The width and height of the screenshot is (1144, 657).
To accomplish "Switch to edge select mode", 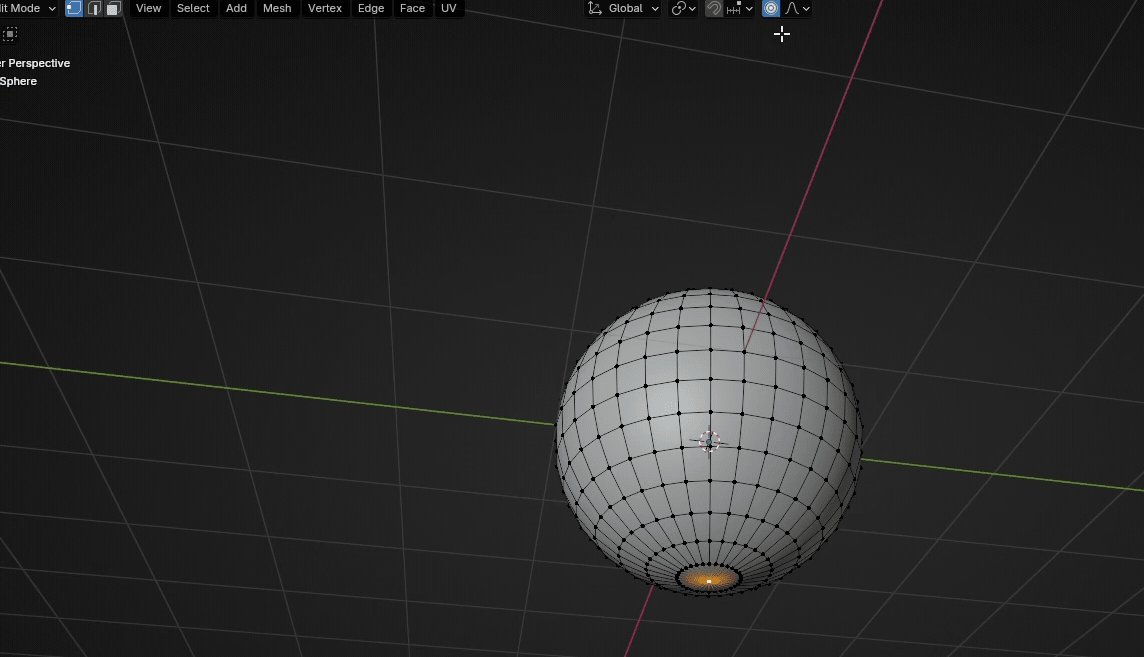I will [x=94, y=8].
